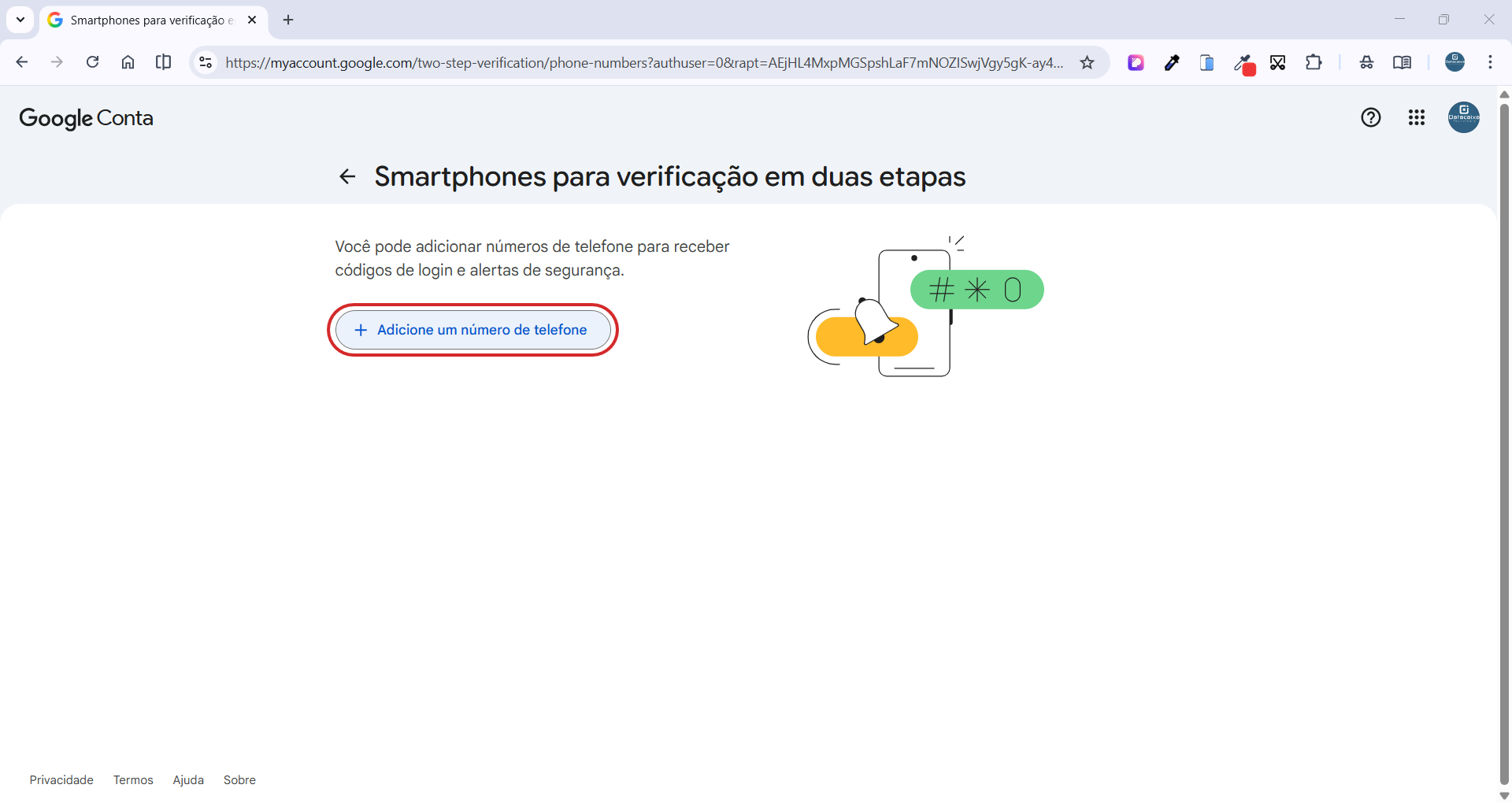Toggle the split screen view icon
This screenshot has width=1512, height=803.
pyautogui.click(x=163, y=62)
